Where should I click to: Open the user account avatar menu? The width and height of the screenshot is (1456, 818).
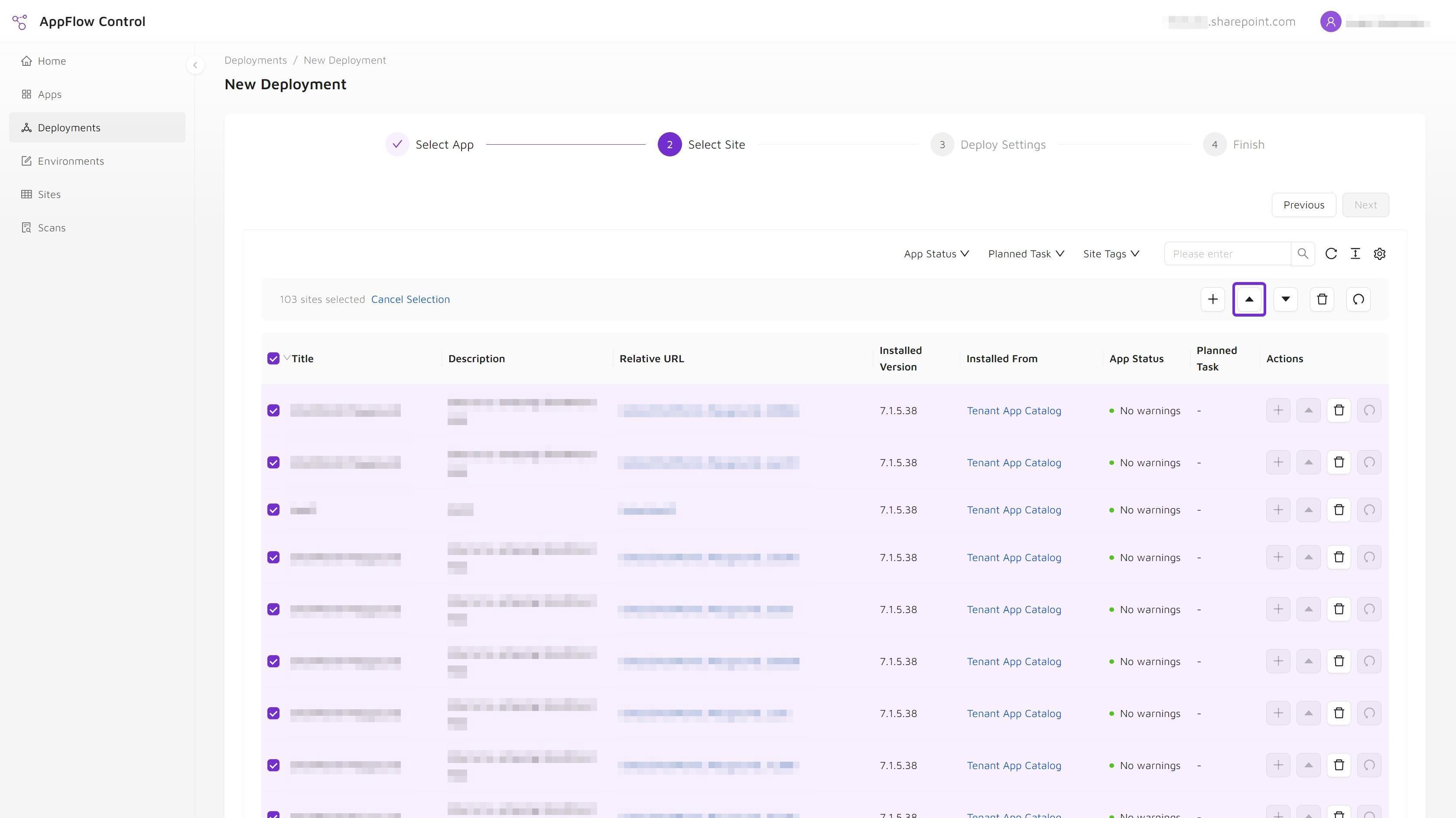pos(1330,22)
